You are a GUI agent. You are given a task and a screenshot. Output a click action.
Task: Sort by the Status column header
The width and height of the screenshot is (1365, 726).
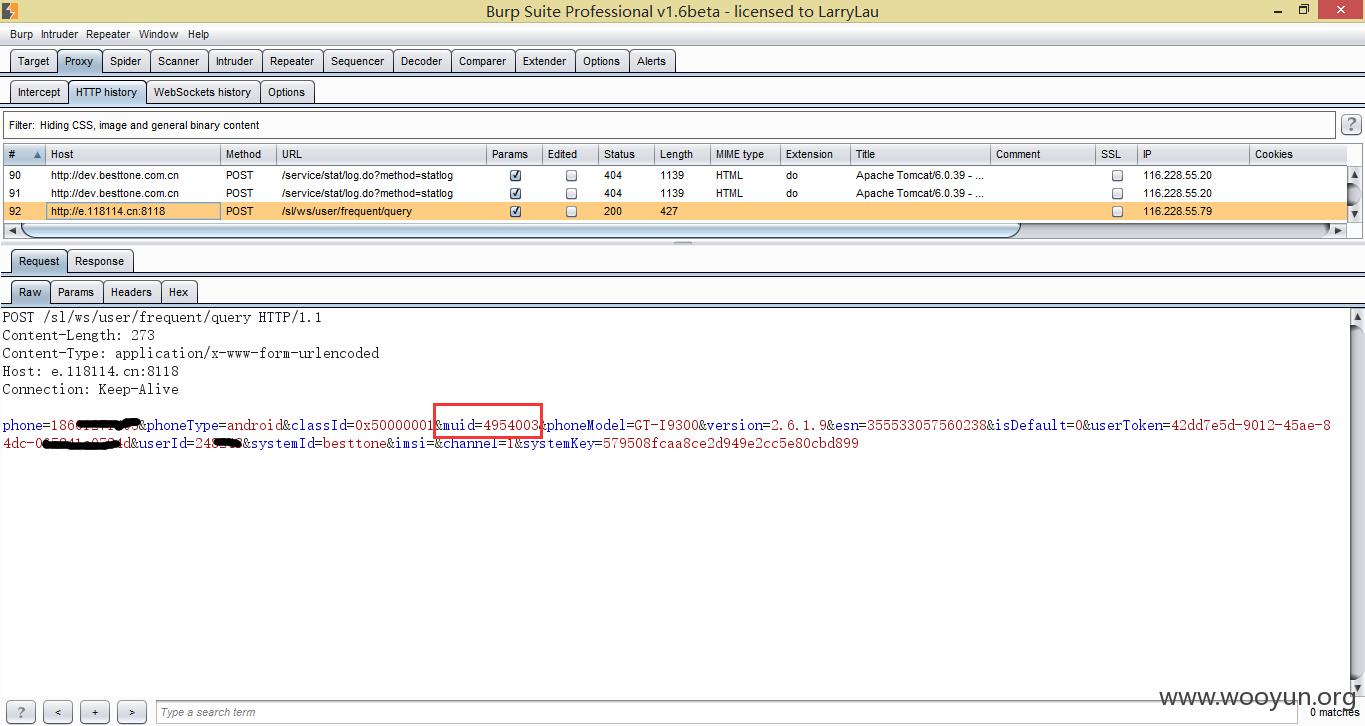coord(625,154)
